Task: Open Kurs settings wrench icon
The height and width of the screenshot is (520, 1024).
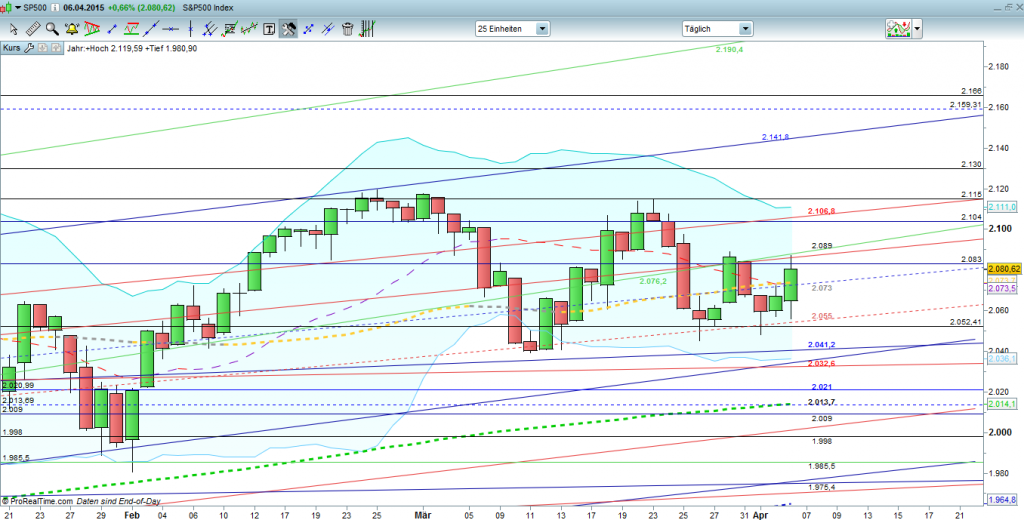Action: [29, 48]
